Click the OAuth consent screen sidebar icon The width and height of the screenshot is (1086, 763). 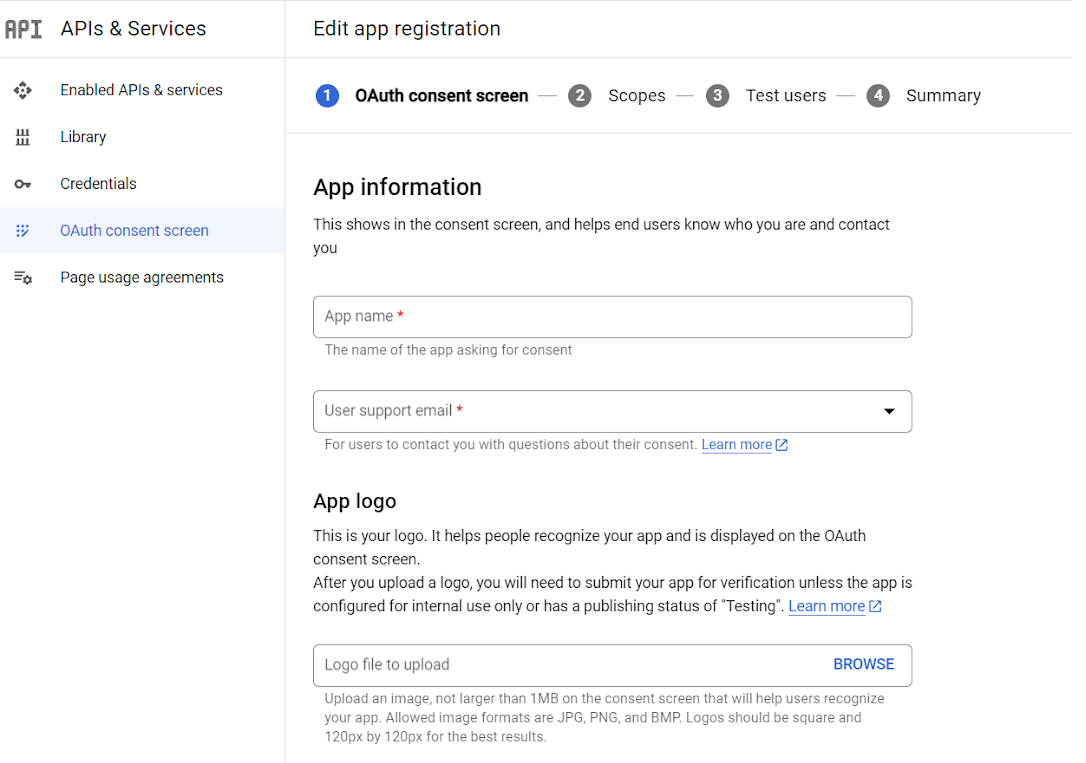coord(23,231)
